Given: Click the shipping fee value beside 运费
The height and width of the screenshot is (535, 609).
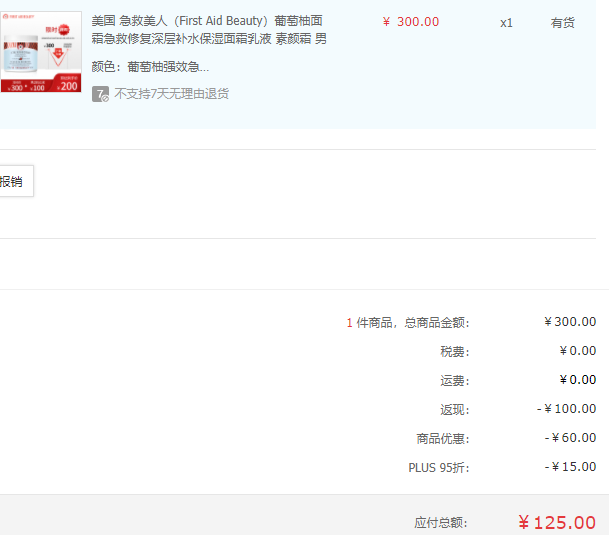Looking at the screenshot, I should point(578,380).
